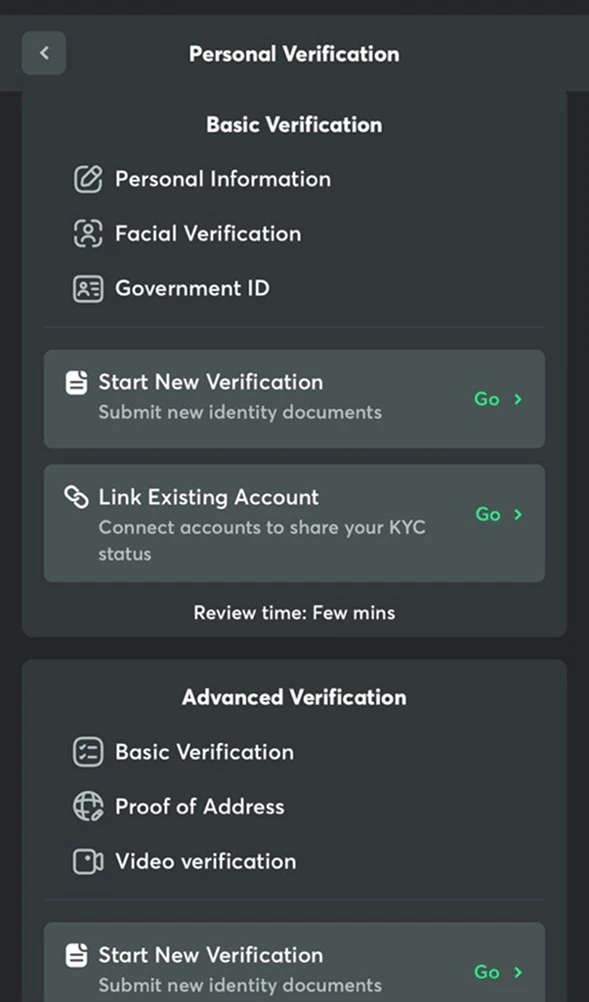Select the globe icon beside Proof of Address

pyautogui.click(x=88, y=806)
